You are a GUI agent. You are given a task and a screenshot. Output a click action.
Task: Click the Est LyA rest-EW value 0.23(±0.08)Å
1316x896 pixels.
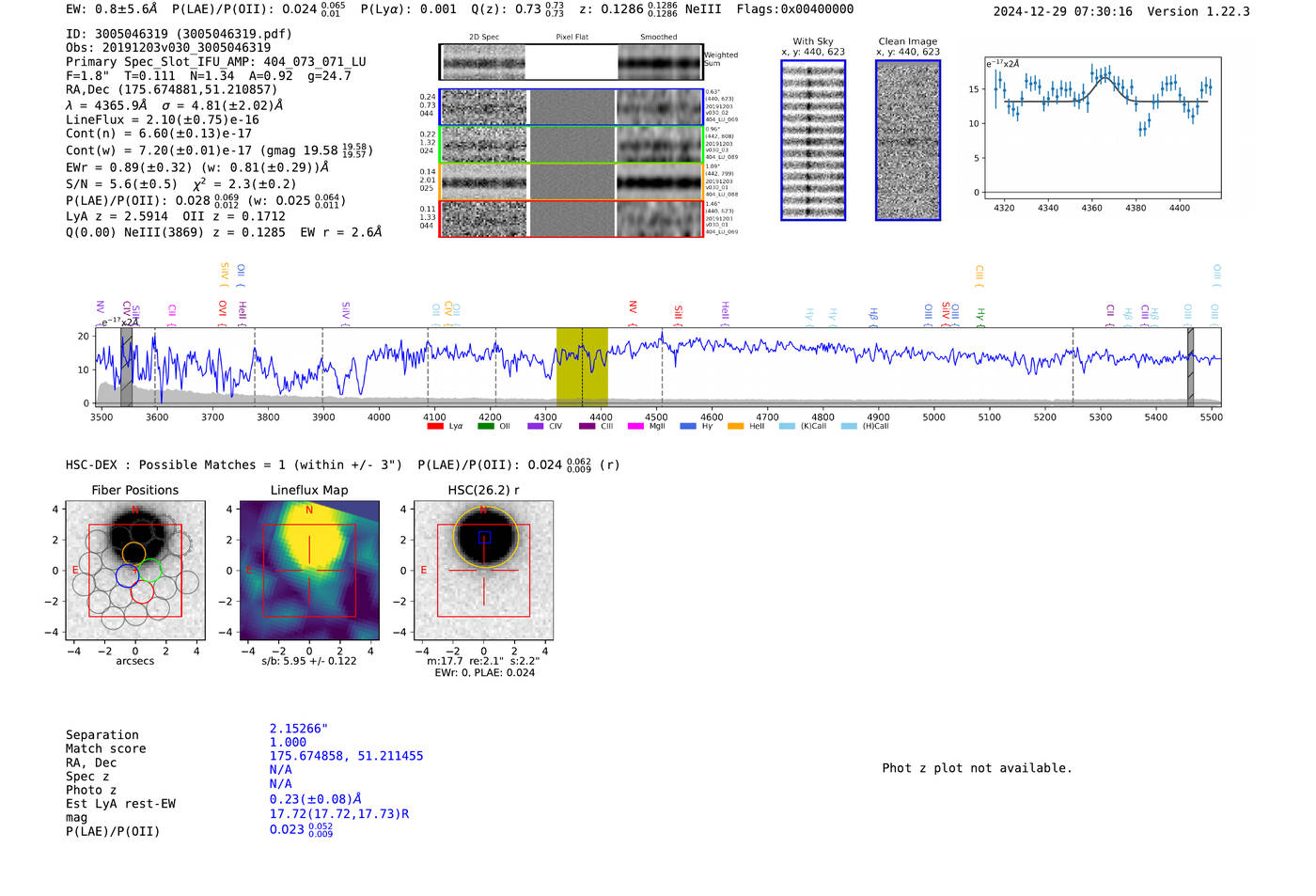click(316, 799)
